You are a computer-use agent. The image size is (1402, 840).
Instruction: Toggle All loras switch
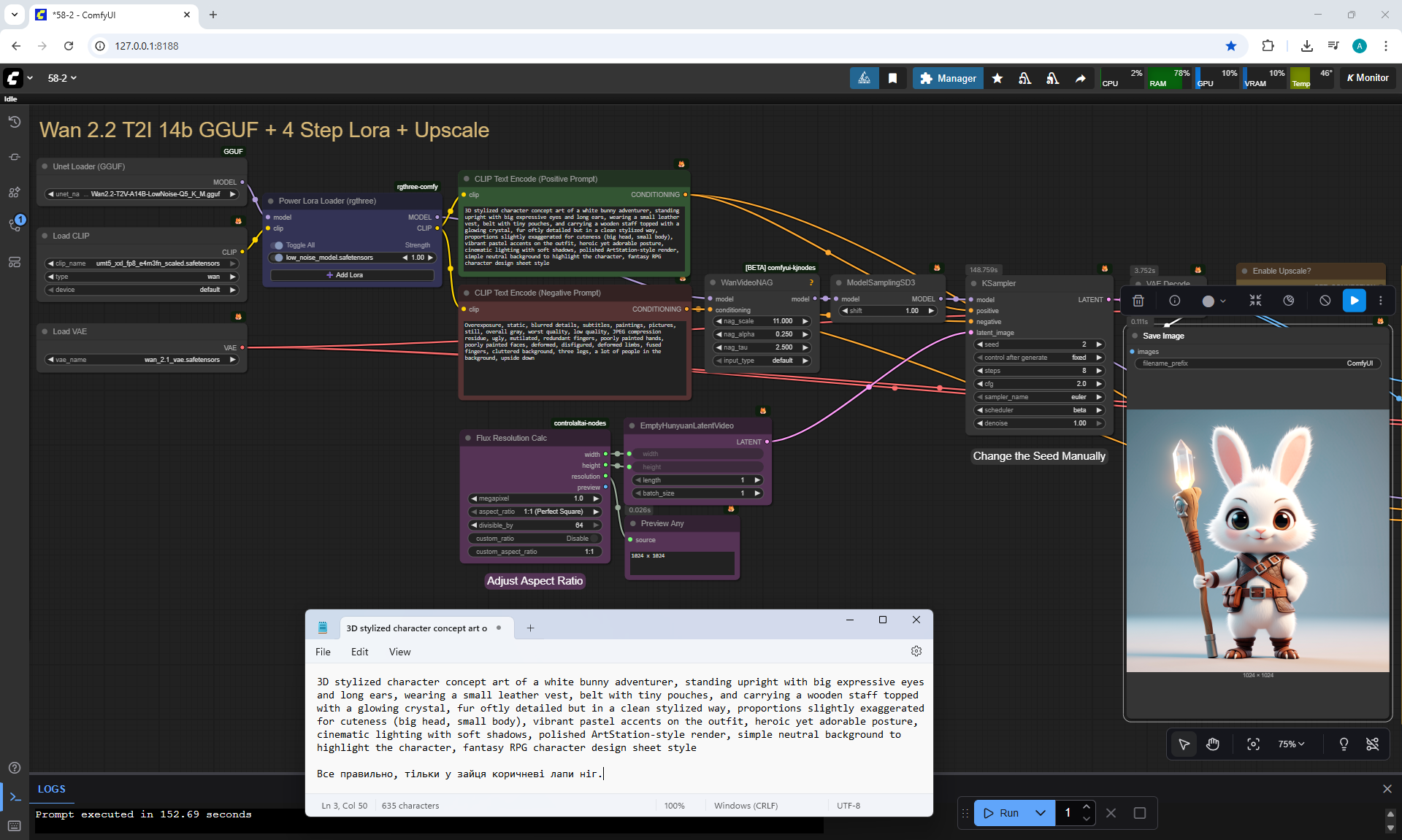click(x=277, y=245)
